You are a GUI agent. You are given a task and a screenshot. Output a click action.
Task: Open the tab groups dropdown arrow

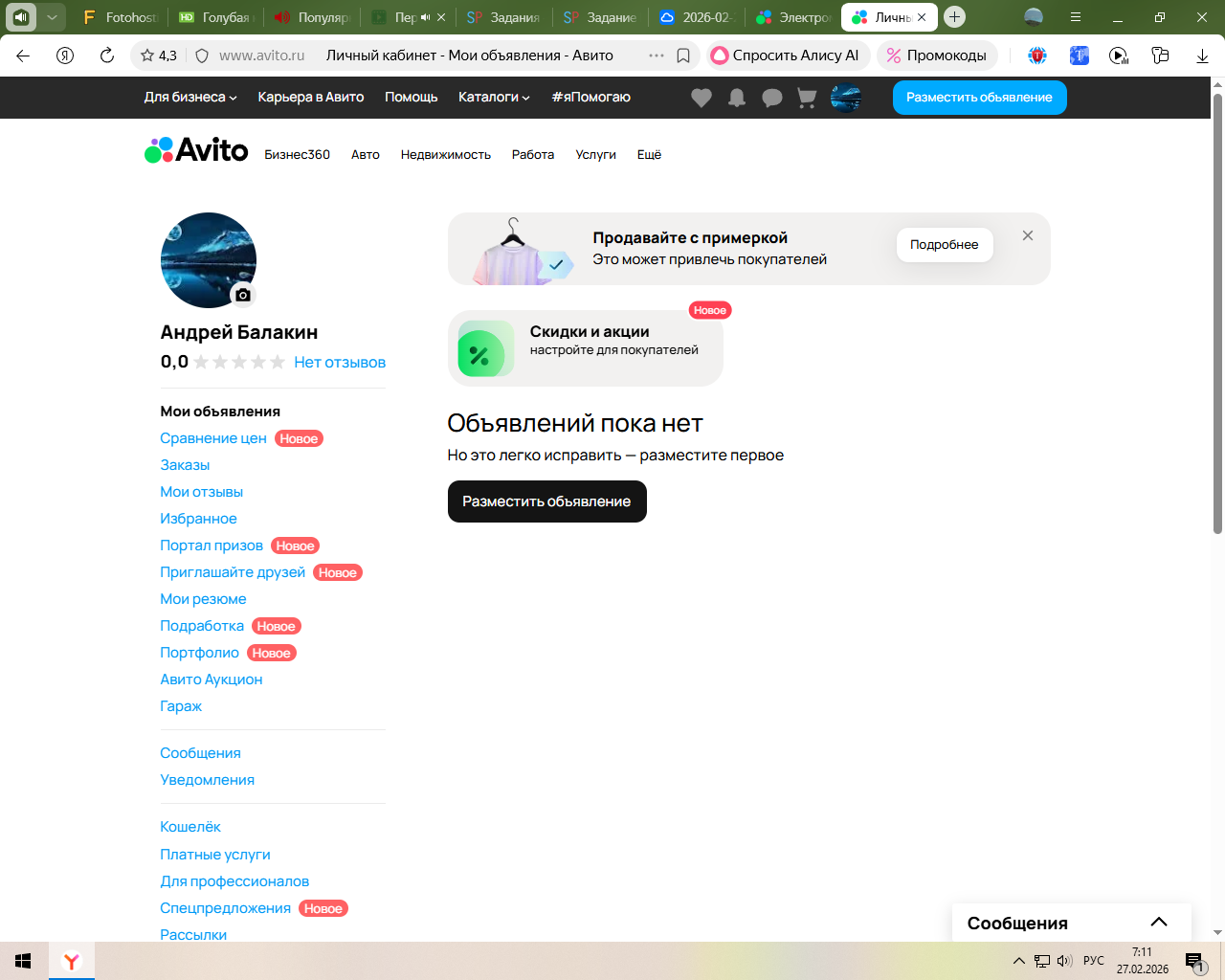pos(52,17)
